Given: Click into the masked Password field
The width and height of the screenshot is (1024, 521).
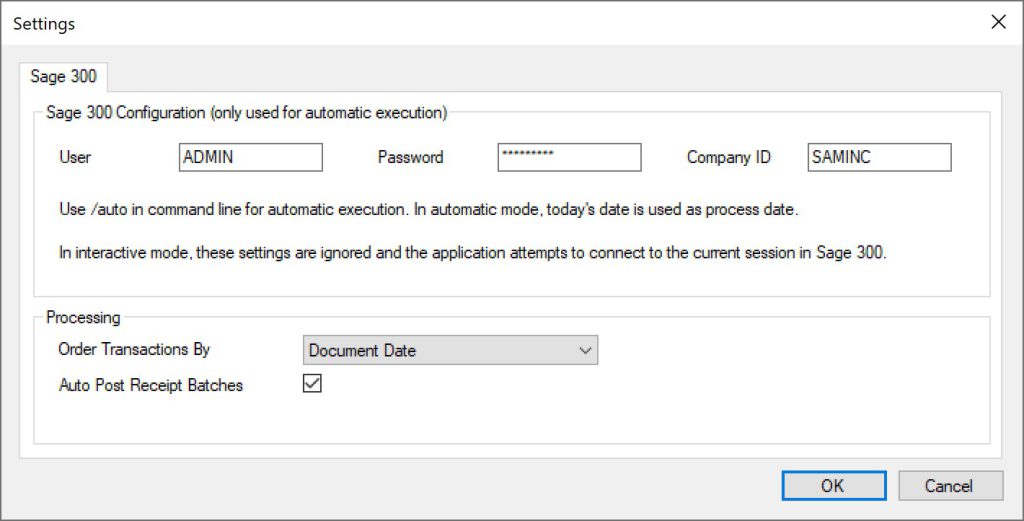Looking at the screenshot, I should [569, 157].
